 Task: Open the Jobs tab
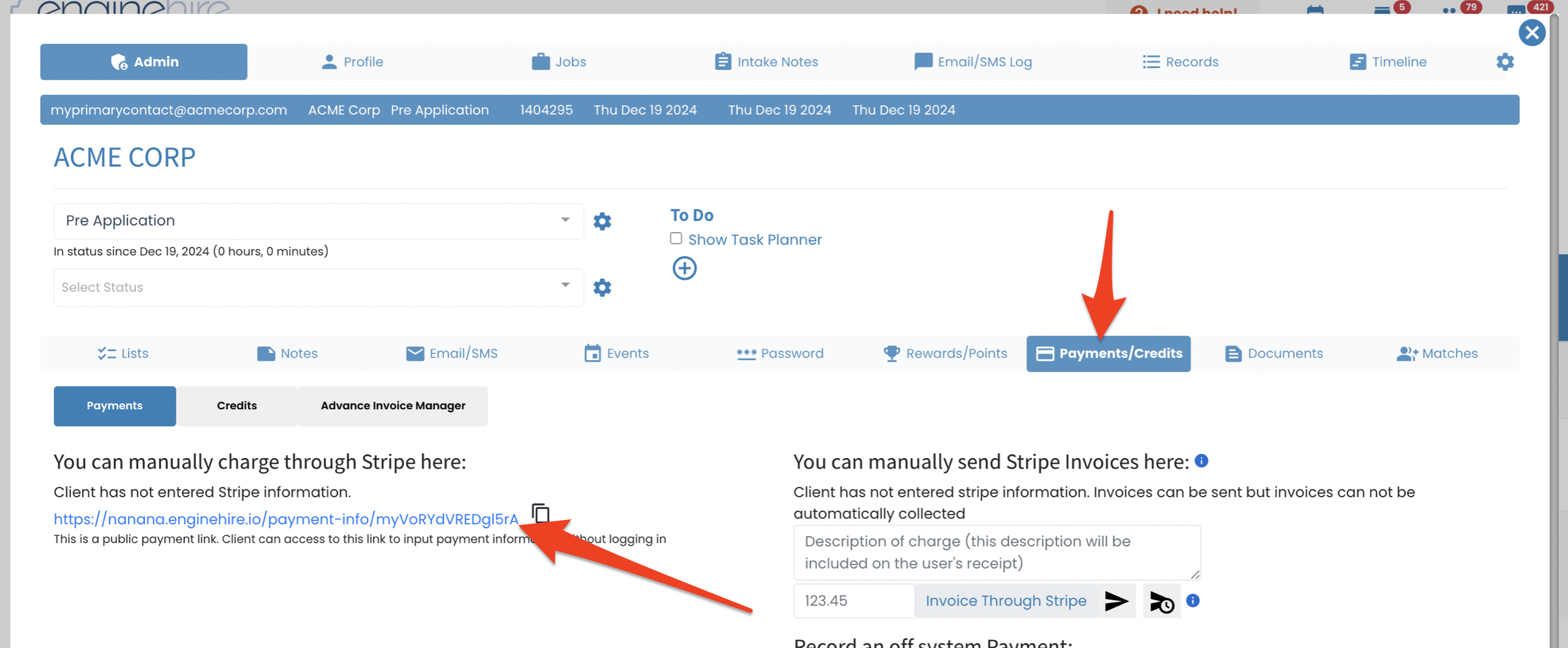(559, 62)
